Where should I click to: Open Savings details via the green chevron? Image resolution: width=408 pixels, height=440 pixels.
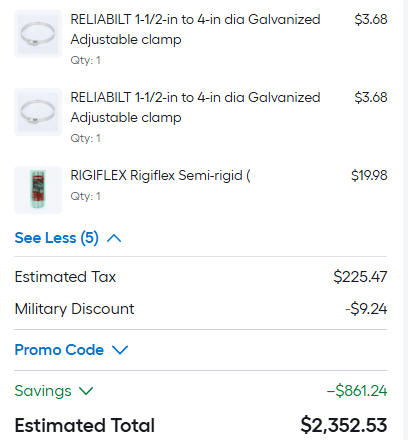pos(86,390)
